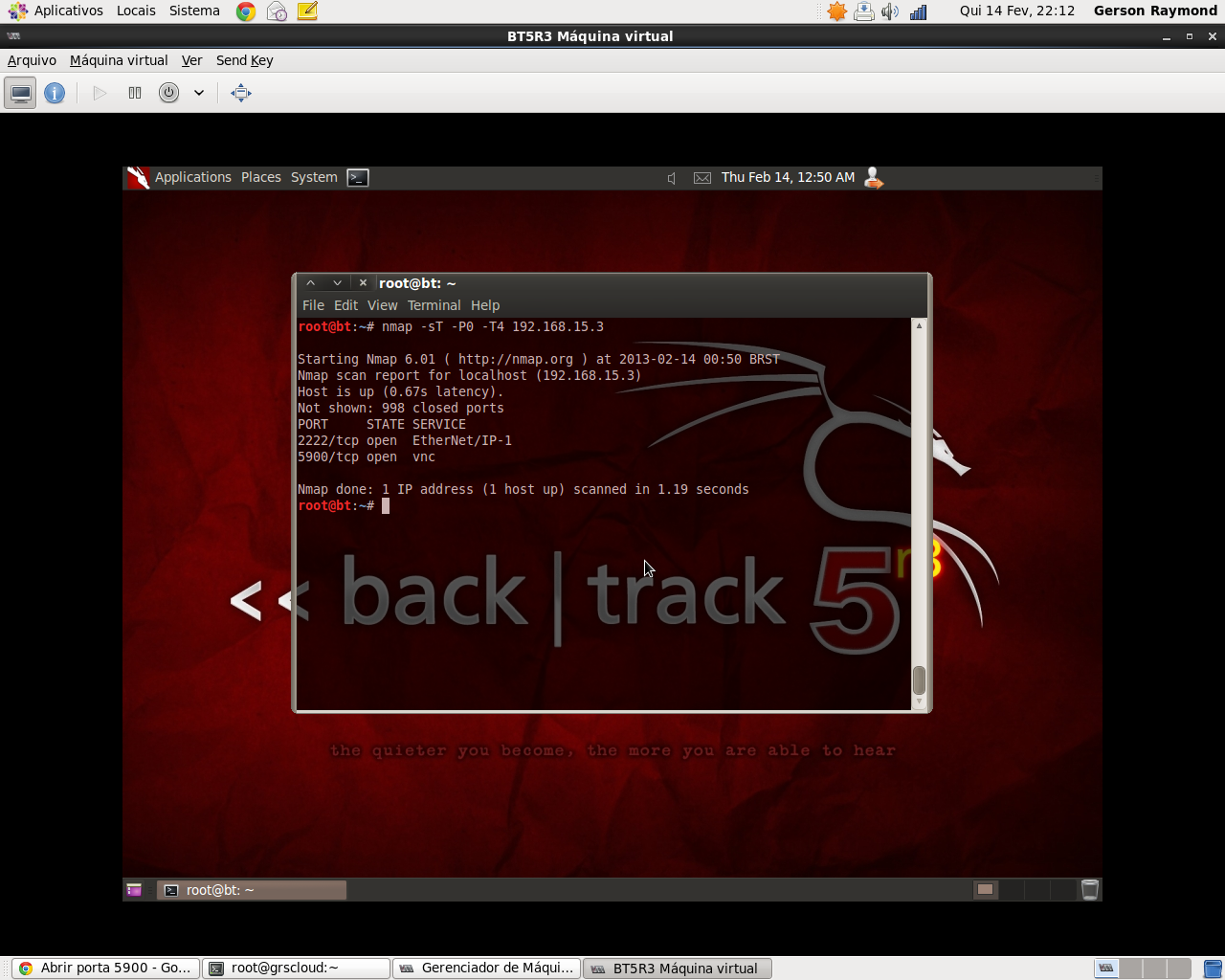Click terminal title bar down-arrow button

pos(337,283)
